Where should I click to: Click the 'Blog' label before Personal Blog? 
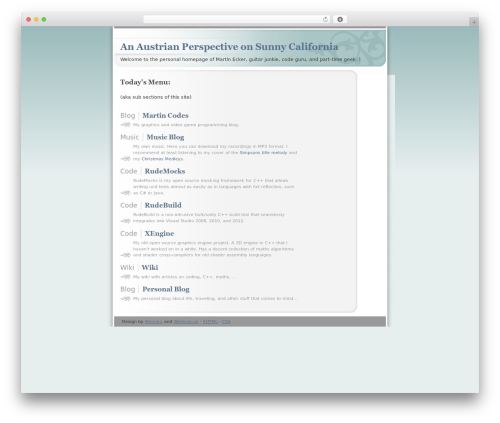pyautogui.click(x=128, y=289)
